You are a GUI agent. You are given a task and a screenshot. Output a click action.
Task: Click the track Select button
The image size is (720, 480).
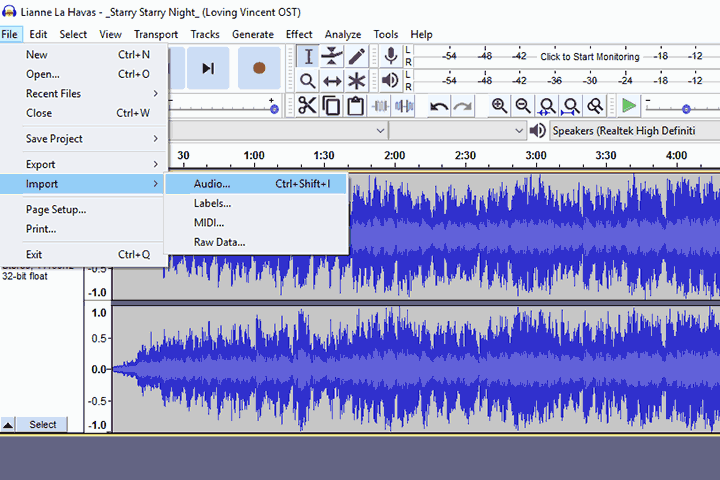[42, 424]
